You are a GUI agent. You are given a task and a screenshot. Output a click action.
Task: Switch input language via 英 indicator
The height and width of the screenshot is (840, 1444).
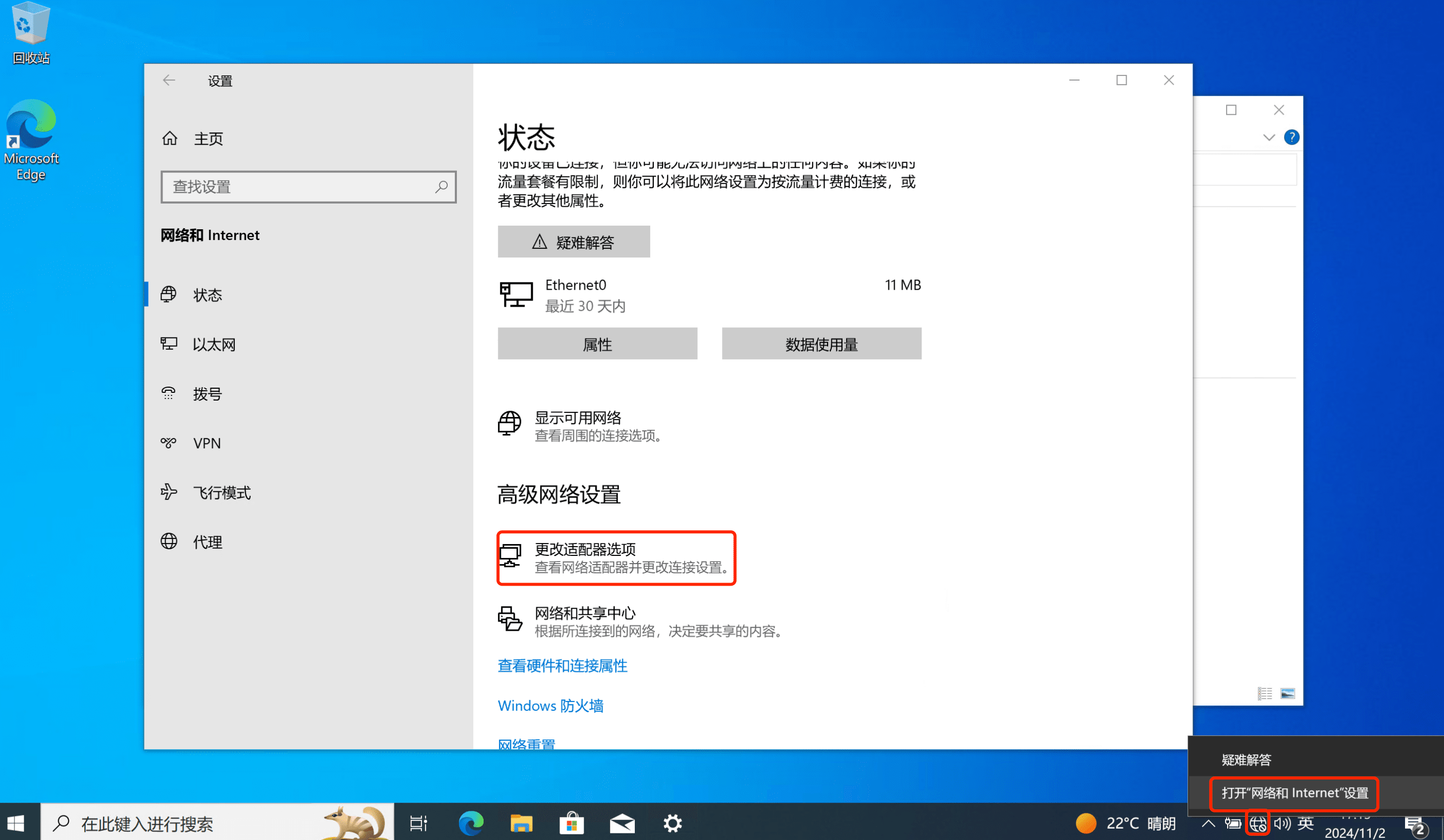coord(1307,824)
